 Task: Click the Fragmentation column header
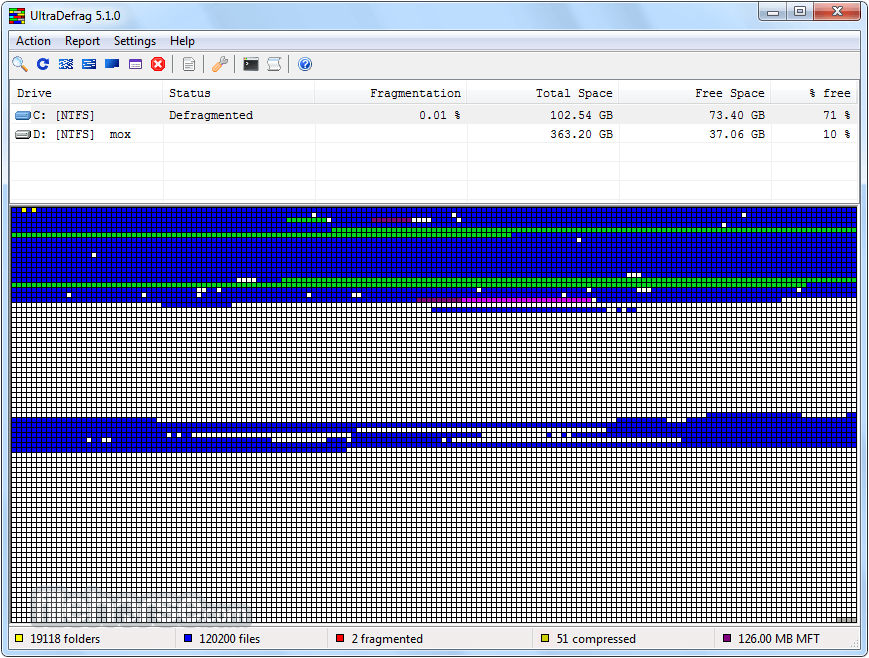[391, 93]
